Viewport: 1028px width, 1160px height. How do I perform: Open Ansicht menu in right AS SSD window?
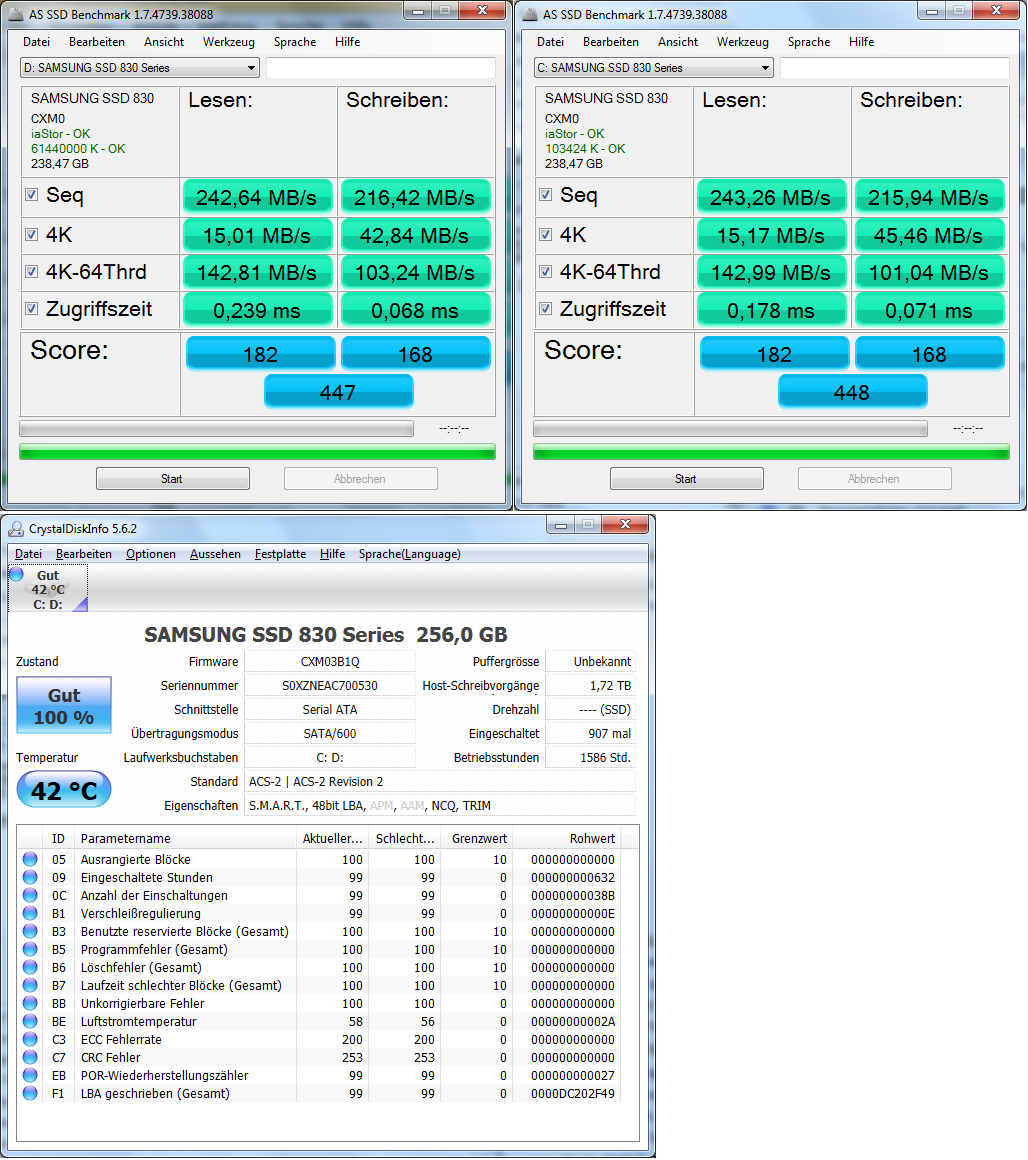[x=677, y=42]
